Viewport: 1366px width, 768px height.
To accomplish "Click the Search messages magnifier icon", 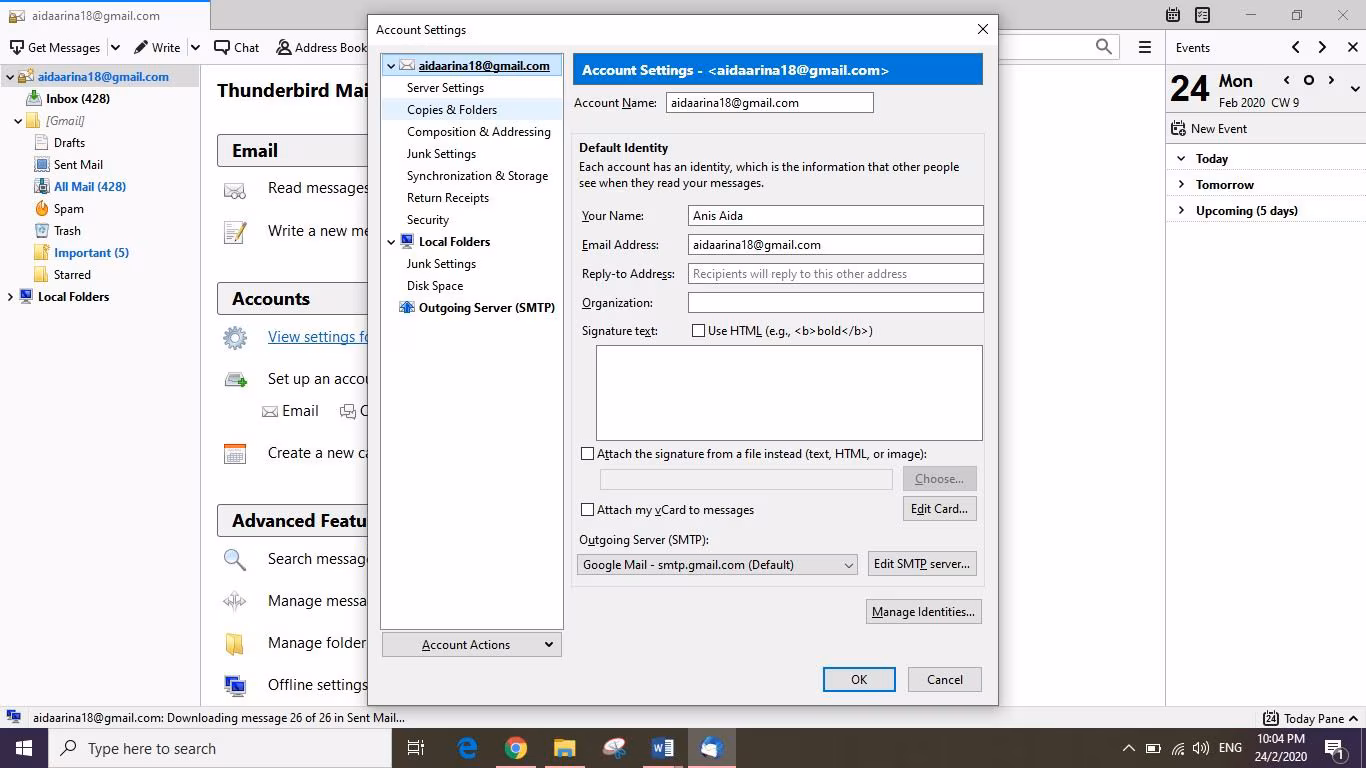I will click(x=235, y=560).
